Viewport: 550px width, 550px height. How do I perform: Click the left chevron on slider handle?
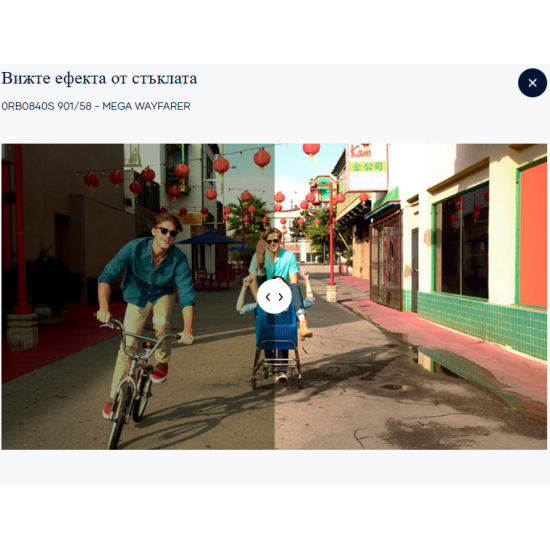point(268,297)
